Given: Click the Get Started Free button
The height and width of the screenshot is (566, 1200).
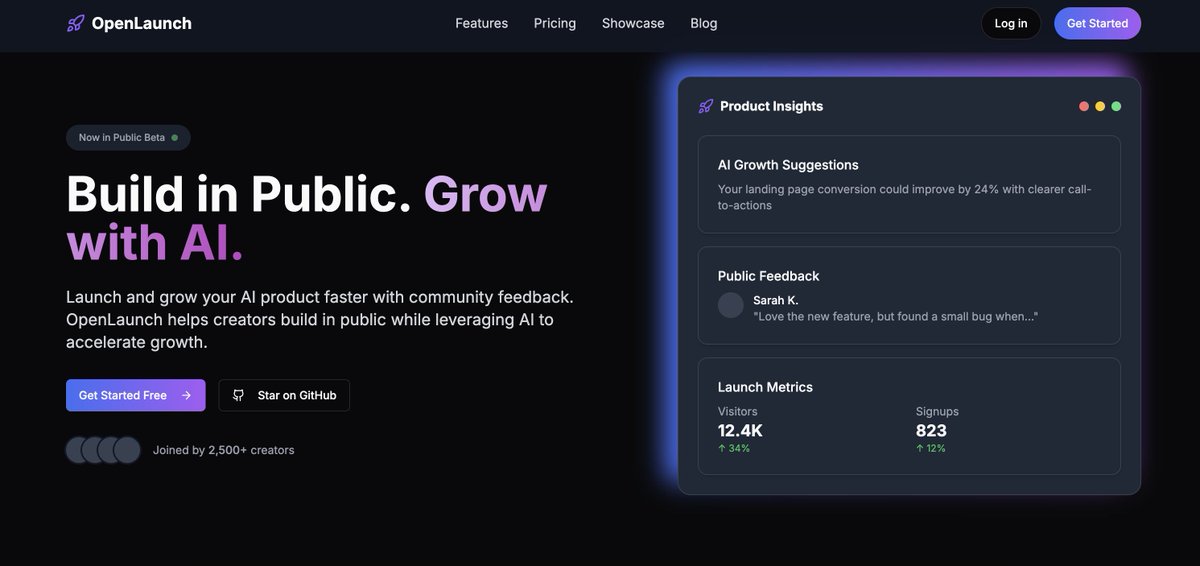Looking at the screenshot, I should (x=136, y=395).
